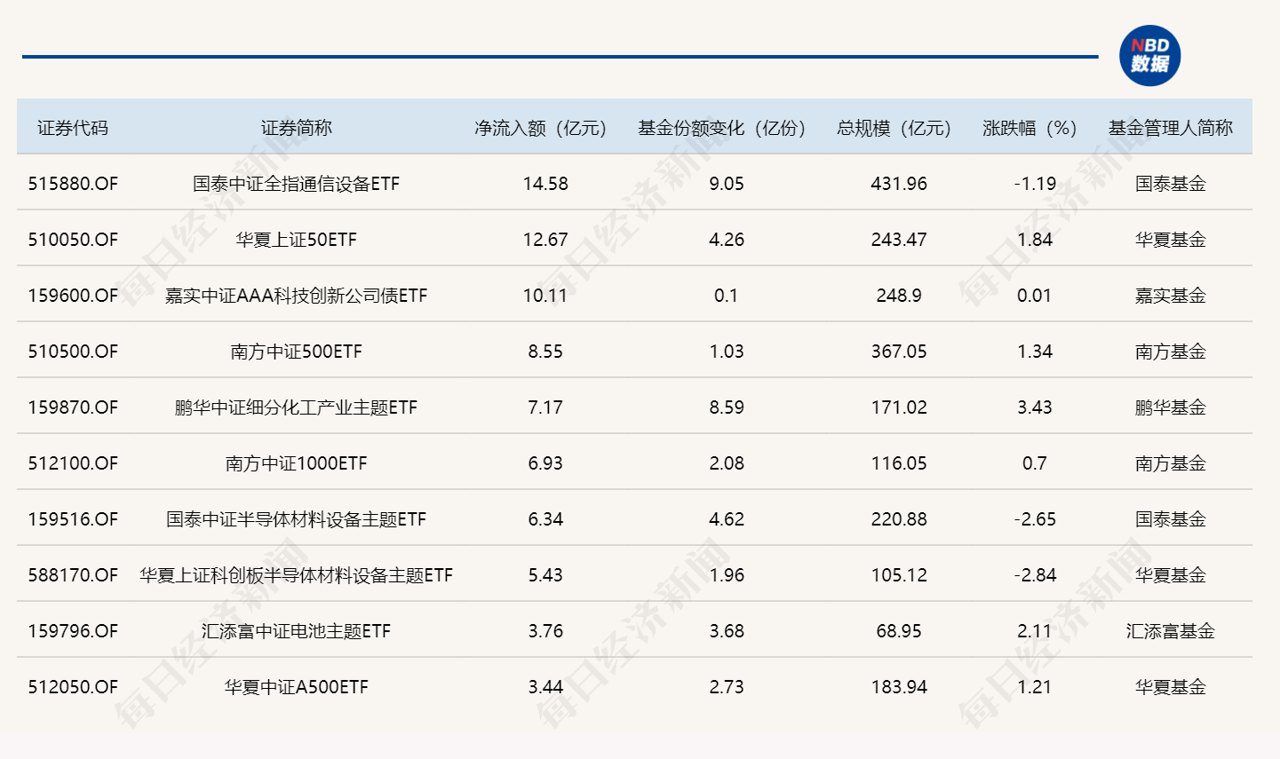Select change percent value -2.84
Screen dimensions: 1280x759
[1034, 576]
